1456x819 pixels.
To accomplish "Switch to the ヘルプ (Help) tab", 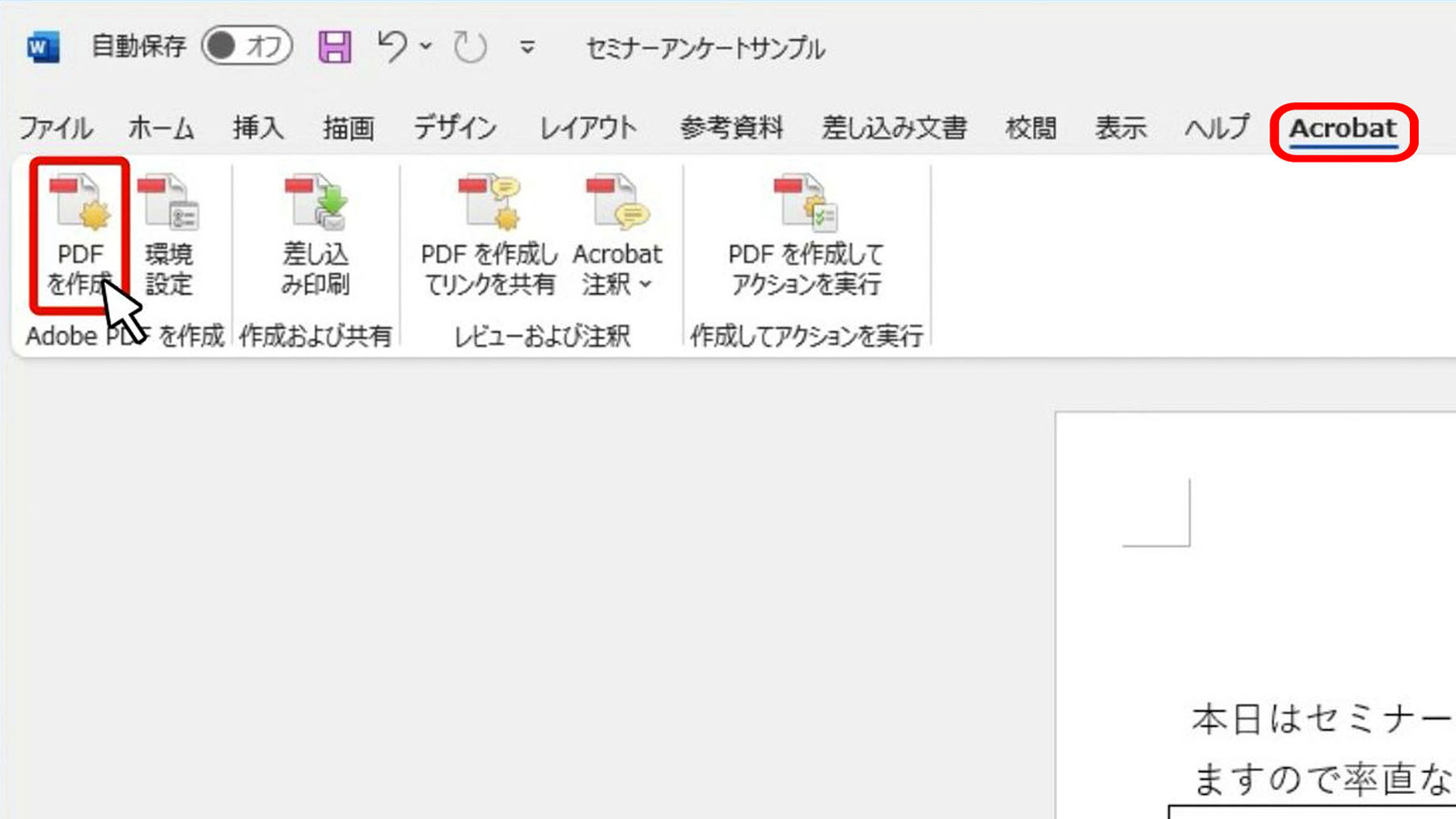I will pos(1217,128).
